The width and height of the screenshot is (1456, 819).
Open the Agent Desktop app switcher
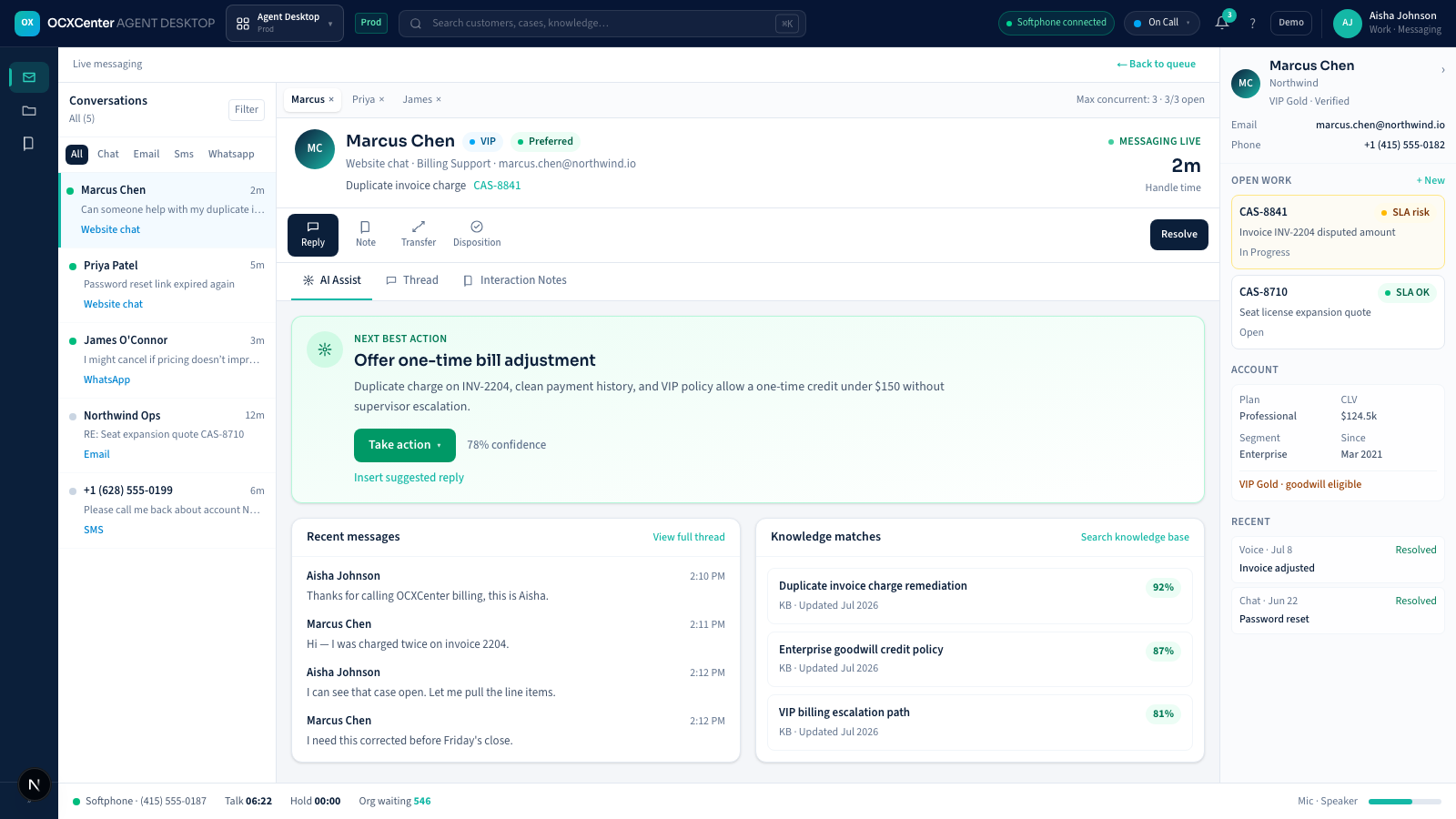pyautogui.click(x=285, y=23)
